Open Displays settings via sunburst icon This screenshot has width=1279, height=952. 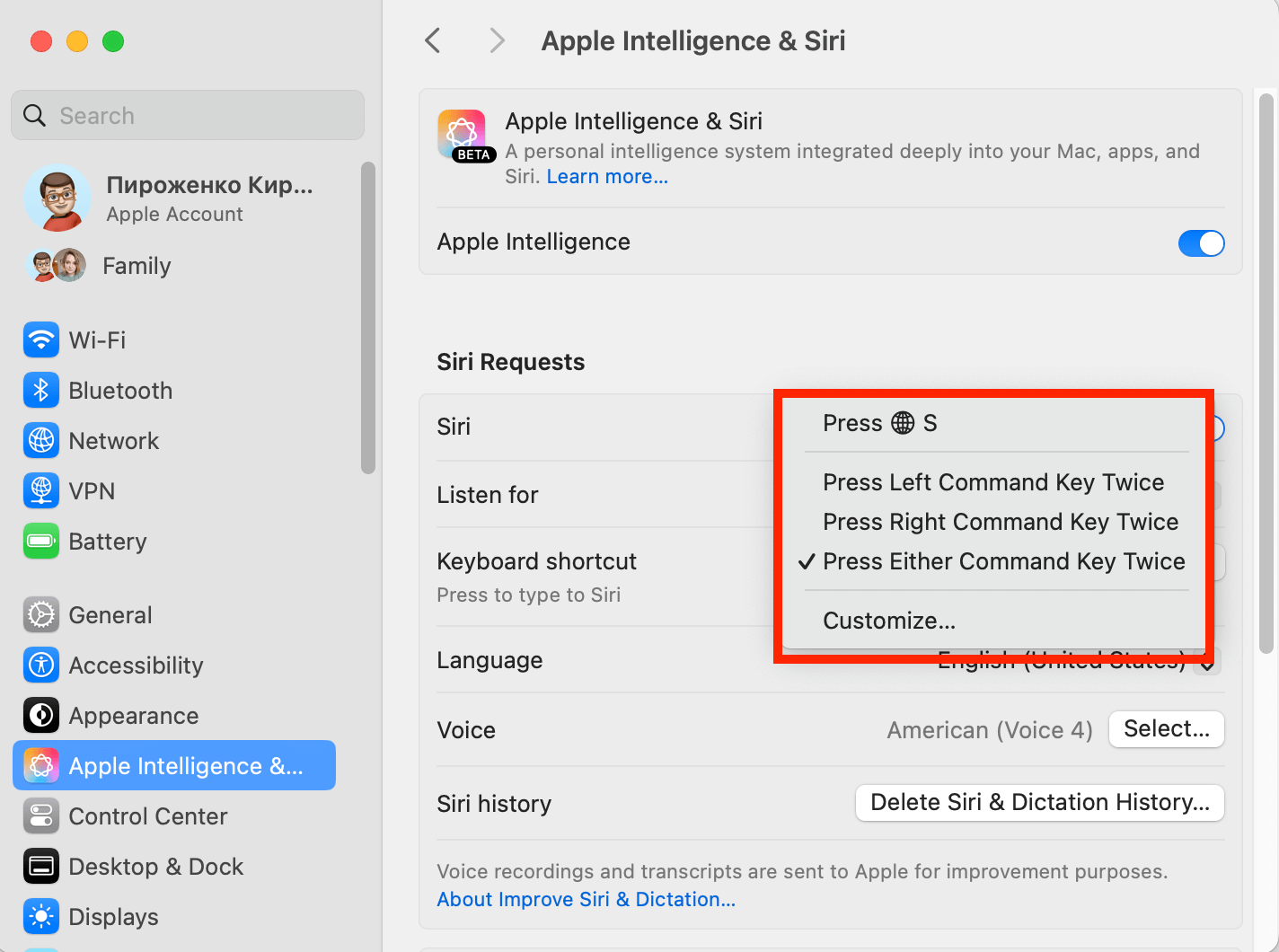coord(40,916)
